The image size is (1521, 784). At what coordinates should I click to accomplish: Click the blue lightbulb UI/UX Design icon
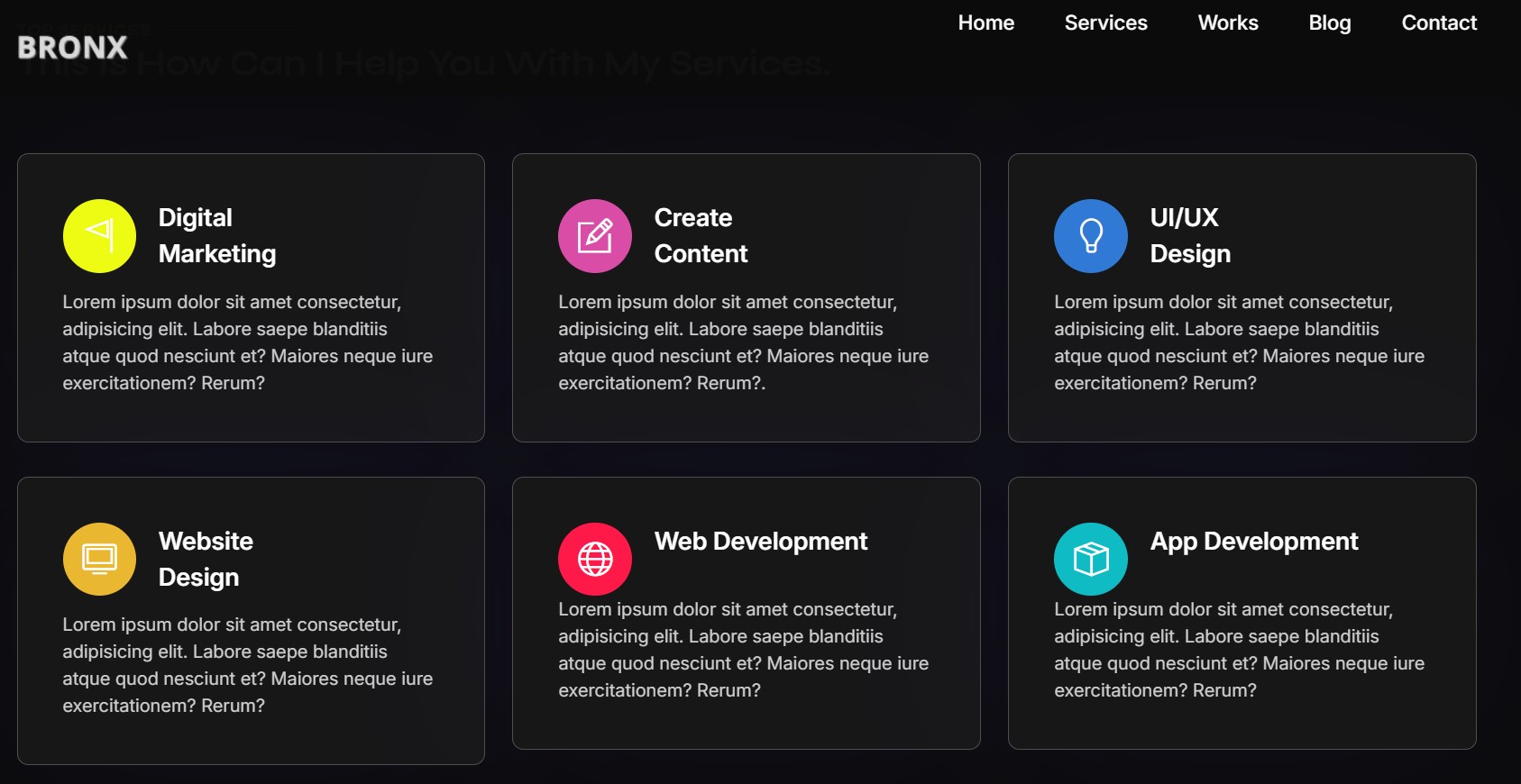coord(1090,236)
